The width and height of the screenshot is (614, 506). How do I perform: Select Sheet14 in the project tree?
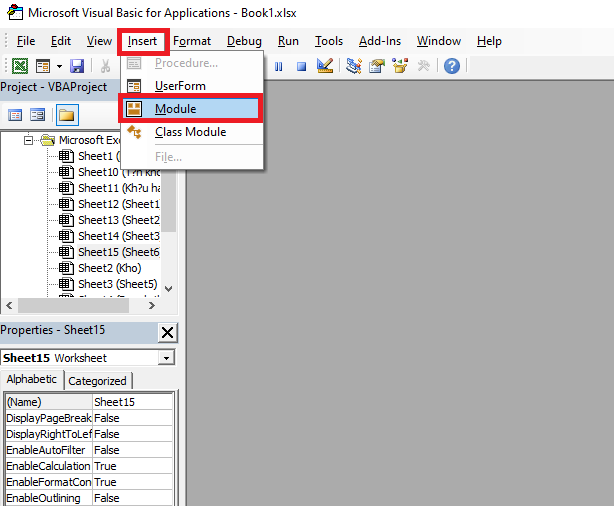pos(119,236)
